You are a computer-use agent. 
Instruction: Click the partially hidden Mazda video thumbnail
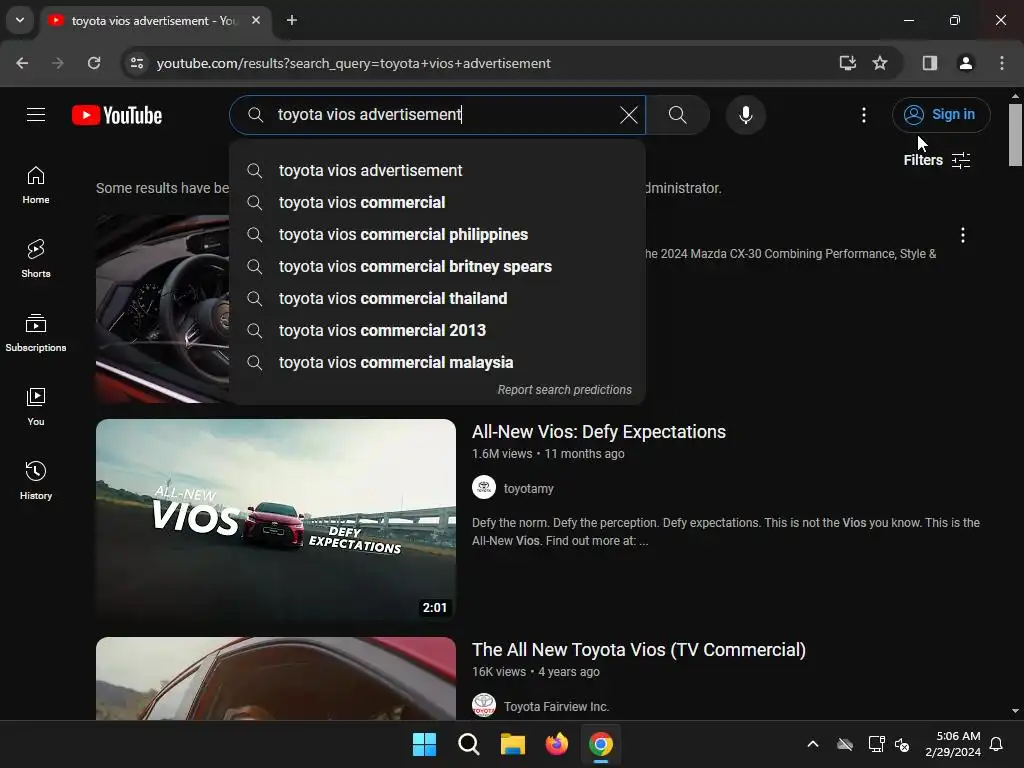pos(163,308)
